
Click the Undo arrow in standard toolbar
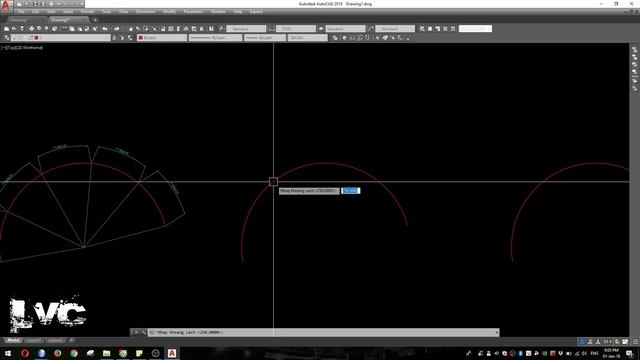click(x=105, y=29)
